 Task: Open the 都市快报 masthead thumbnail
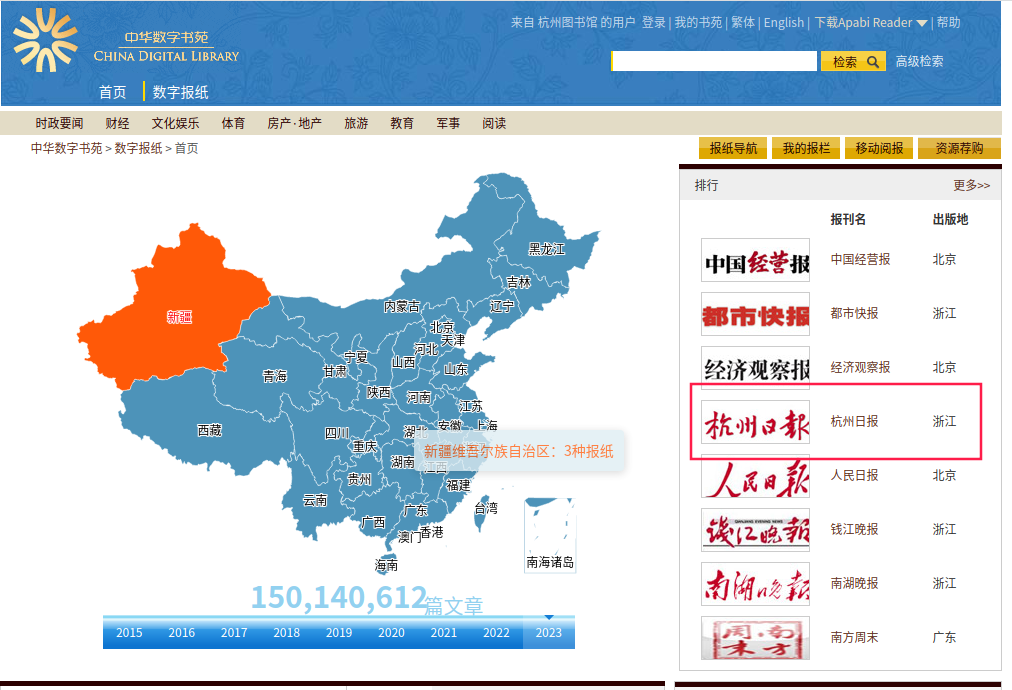click(x=755, y=314)
